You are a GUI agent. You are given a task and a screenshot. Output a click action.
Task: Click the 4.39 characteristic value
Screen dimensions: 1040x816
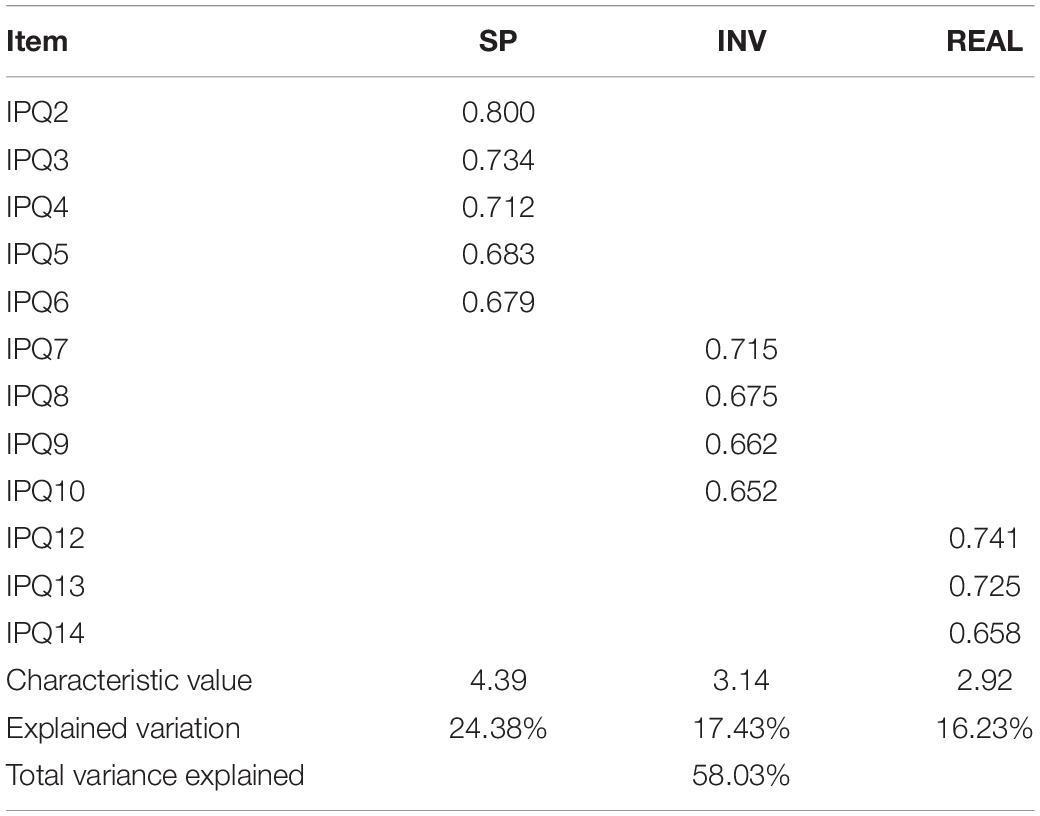(x=498, y=681)
